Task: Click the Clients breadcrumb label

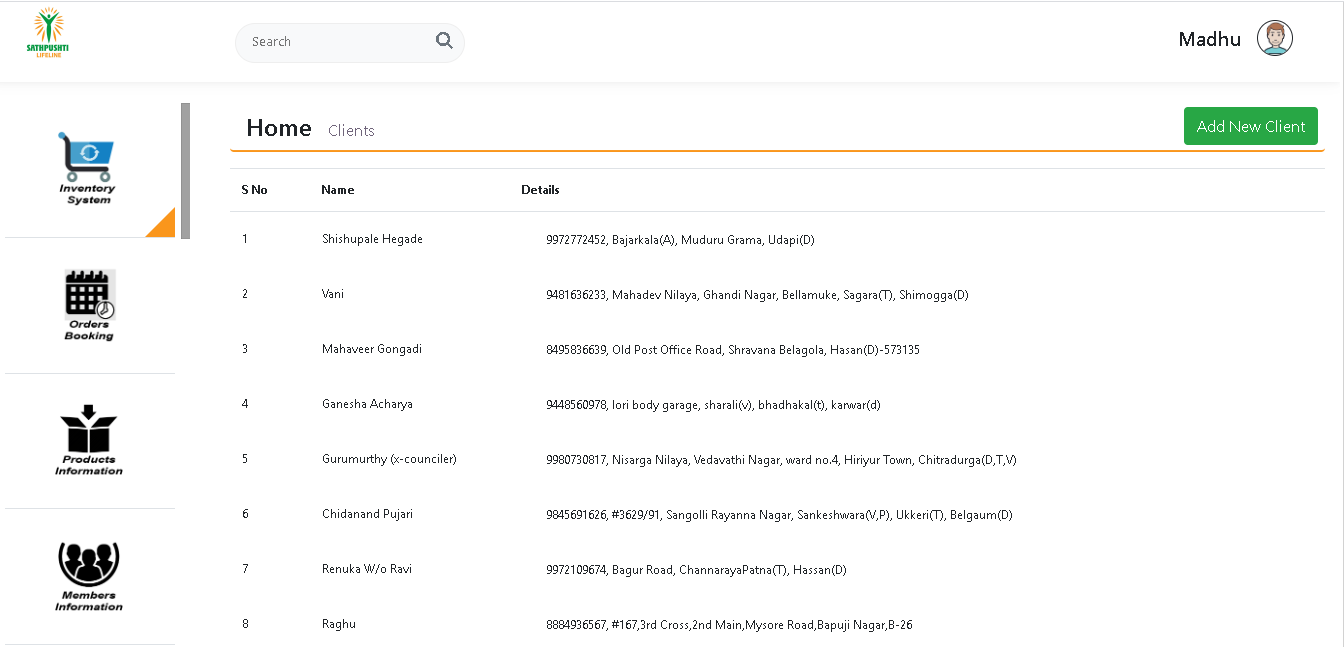Action: pos(351,131)
